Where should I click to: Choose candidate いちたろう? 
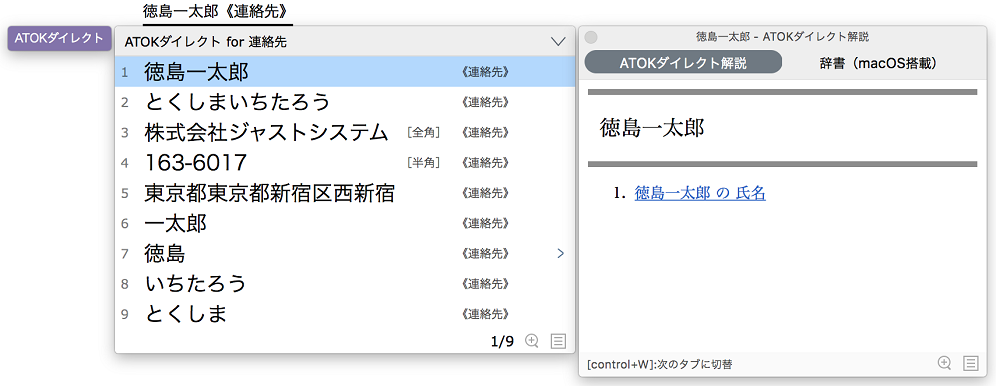[345, 284]
